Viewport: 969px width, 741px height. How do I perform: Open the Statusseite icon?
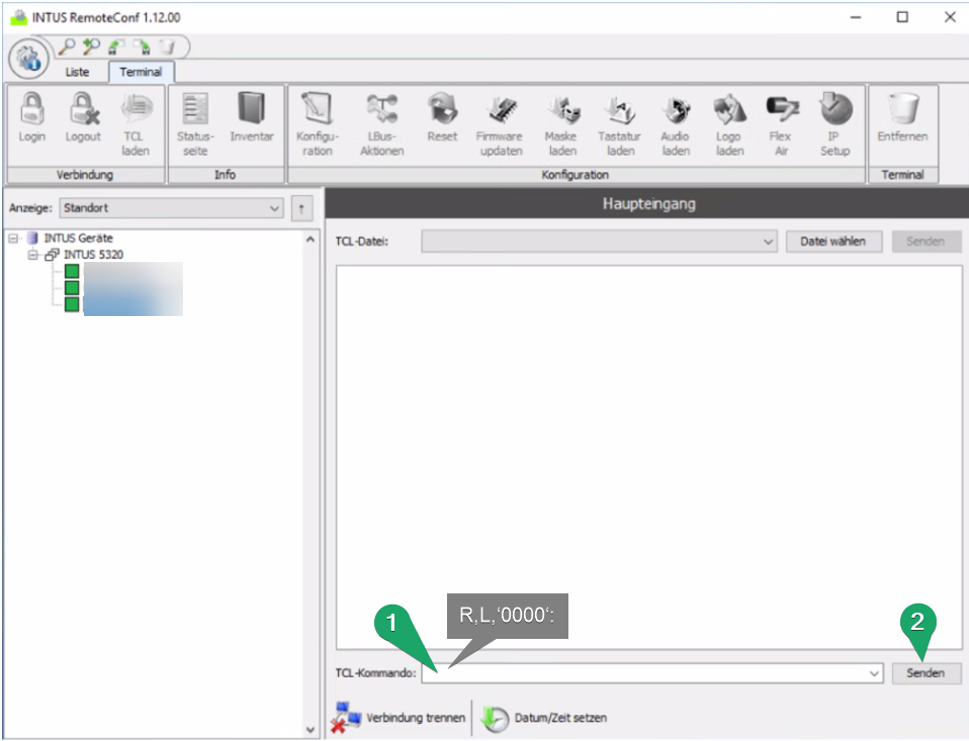point(195,110)
